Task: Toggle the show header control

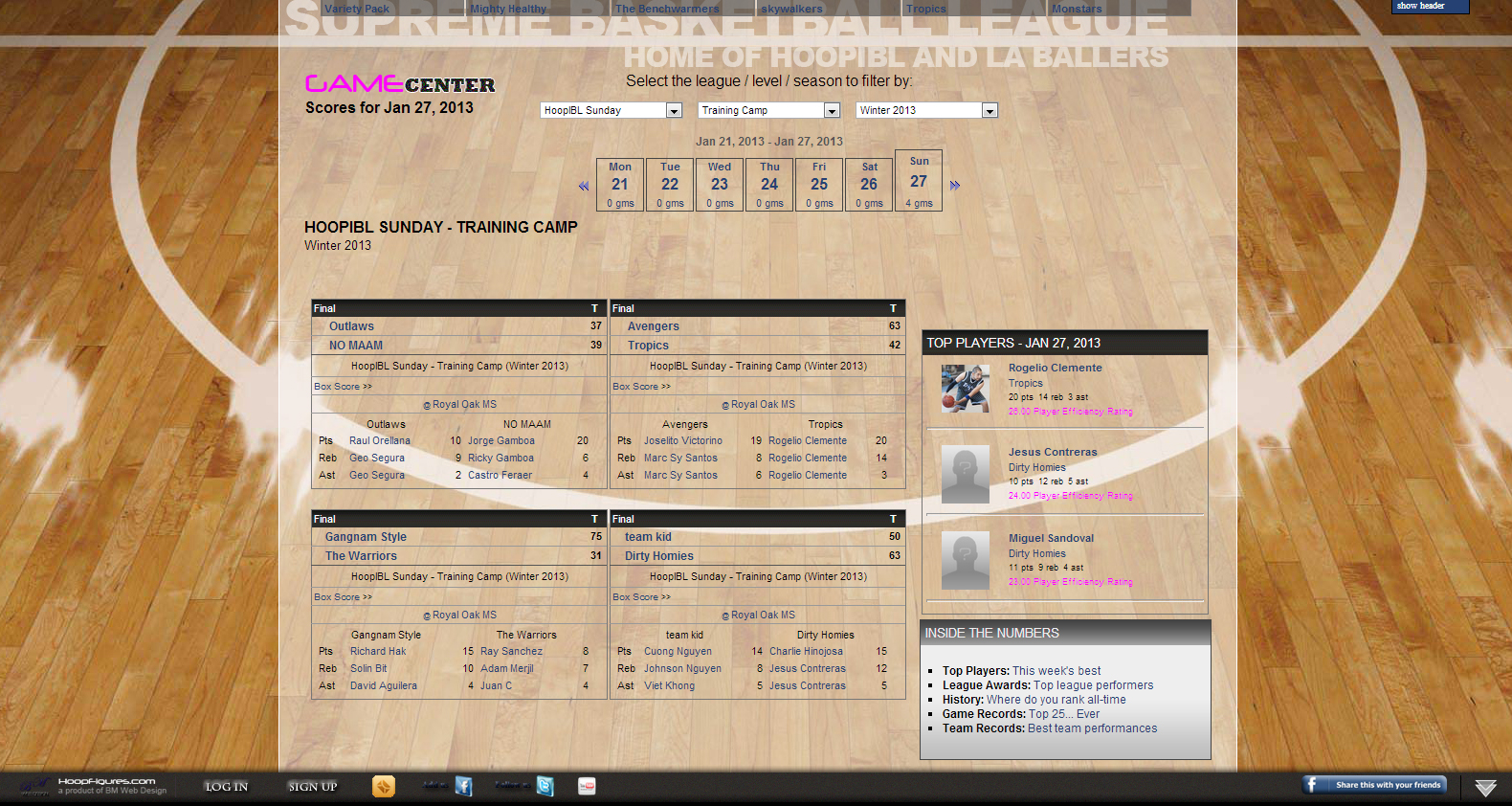Action: coord(1429,7)
